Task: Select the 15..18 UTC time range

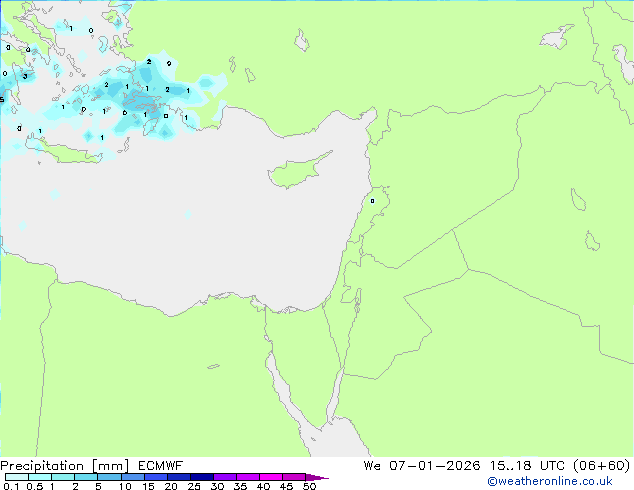Action: click(525, 466)
